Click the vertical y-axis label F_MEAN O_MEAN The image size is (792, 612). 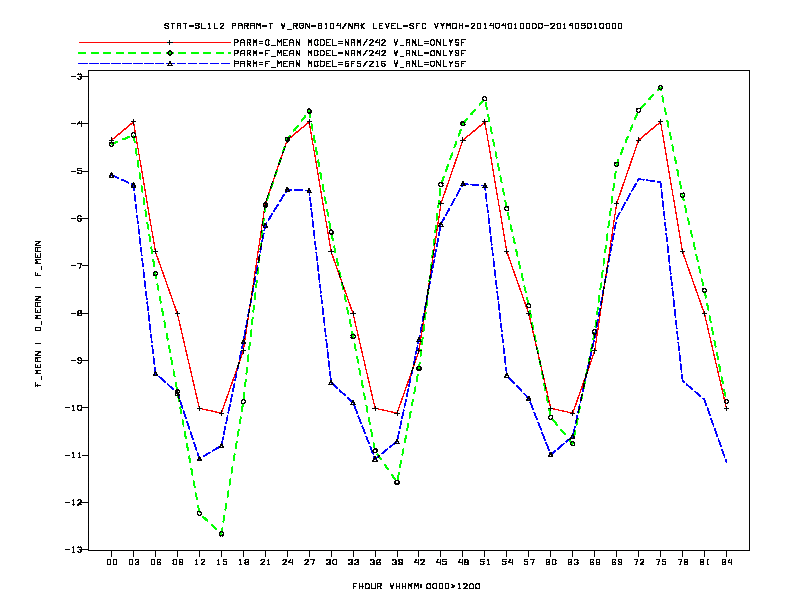(x=38, y=314)
